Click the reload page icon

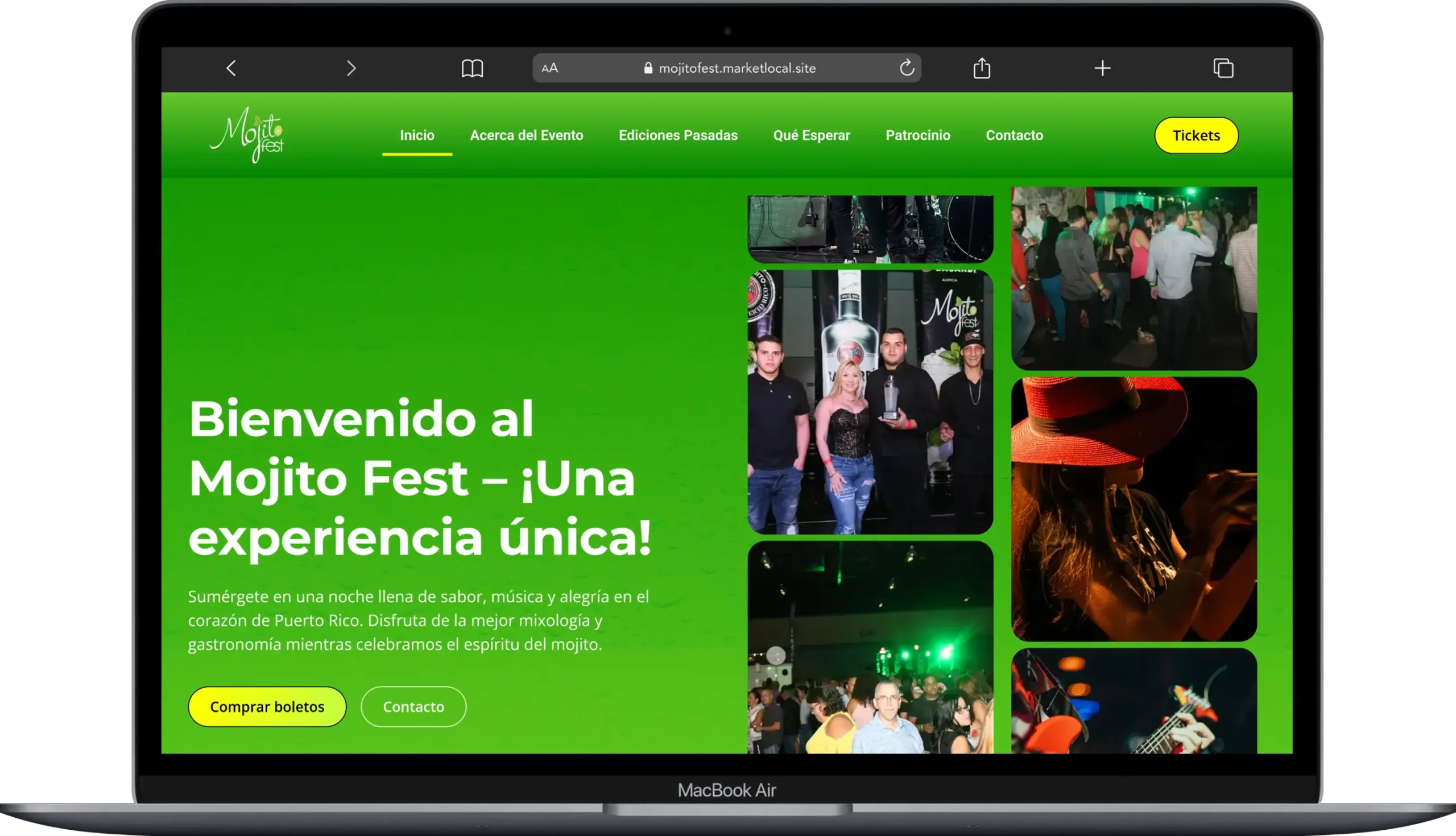[x=907, y=68]
